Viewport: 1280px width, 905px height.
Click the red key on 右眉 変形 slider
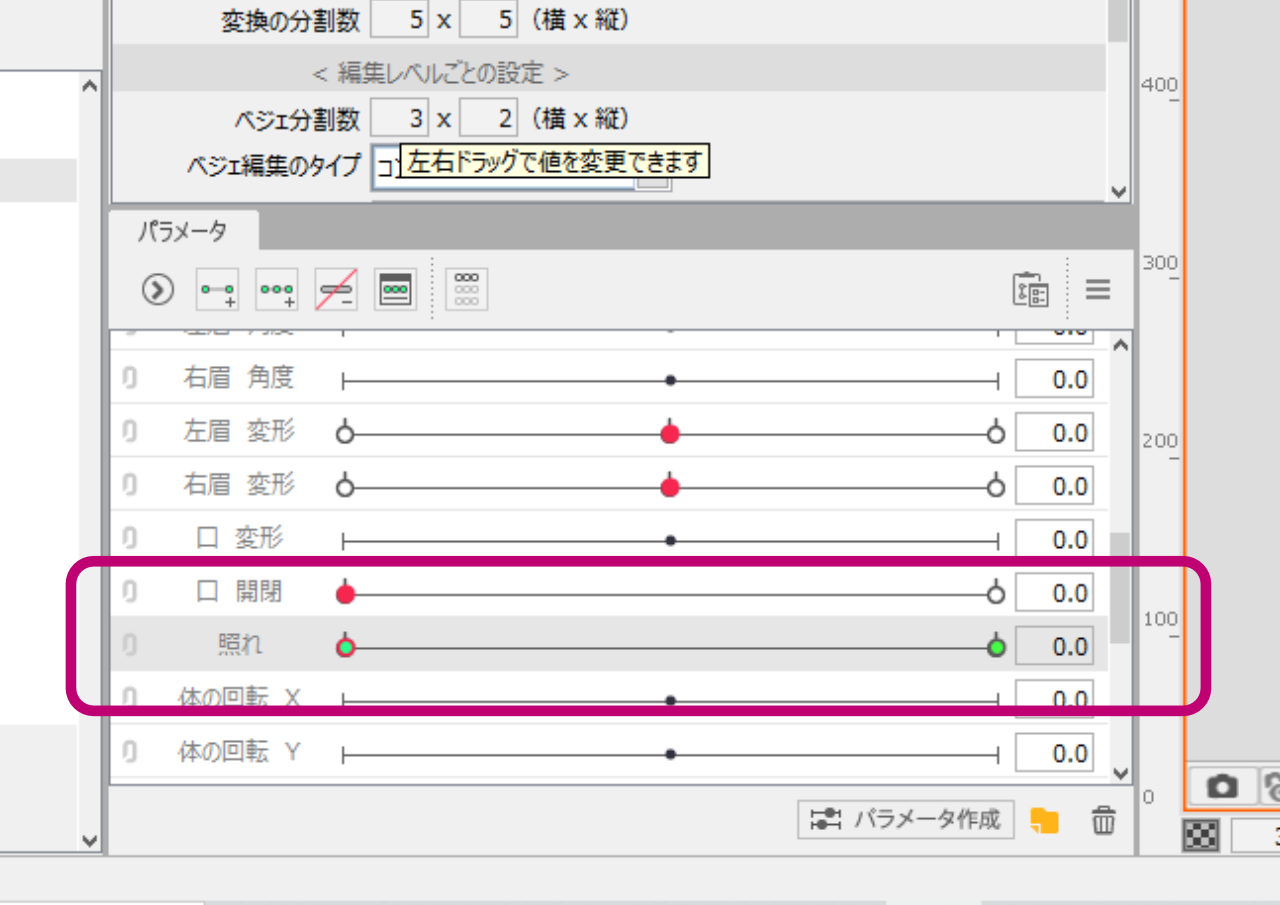(671, 487)
